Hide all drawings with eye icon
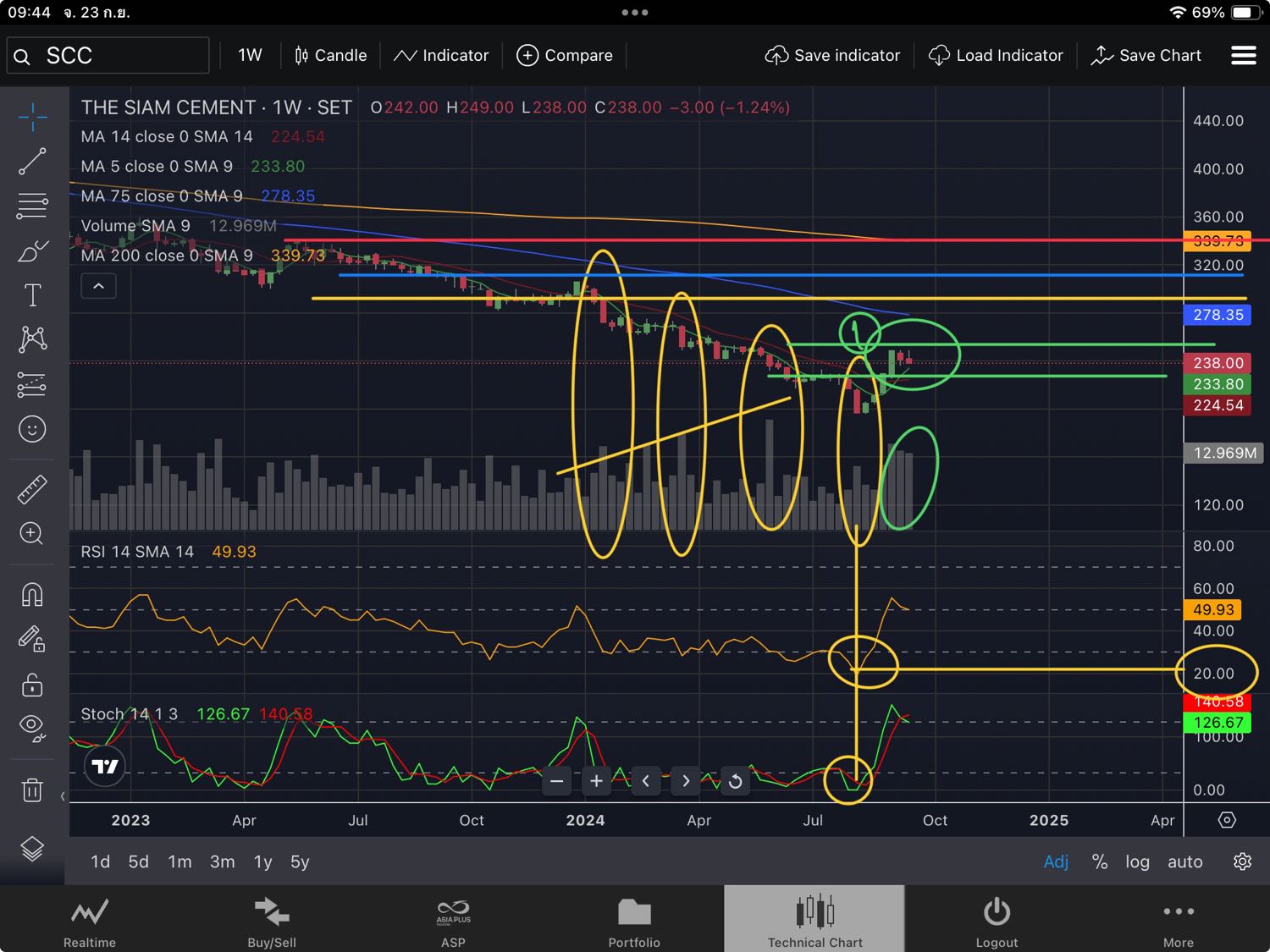 [32, 728]
